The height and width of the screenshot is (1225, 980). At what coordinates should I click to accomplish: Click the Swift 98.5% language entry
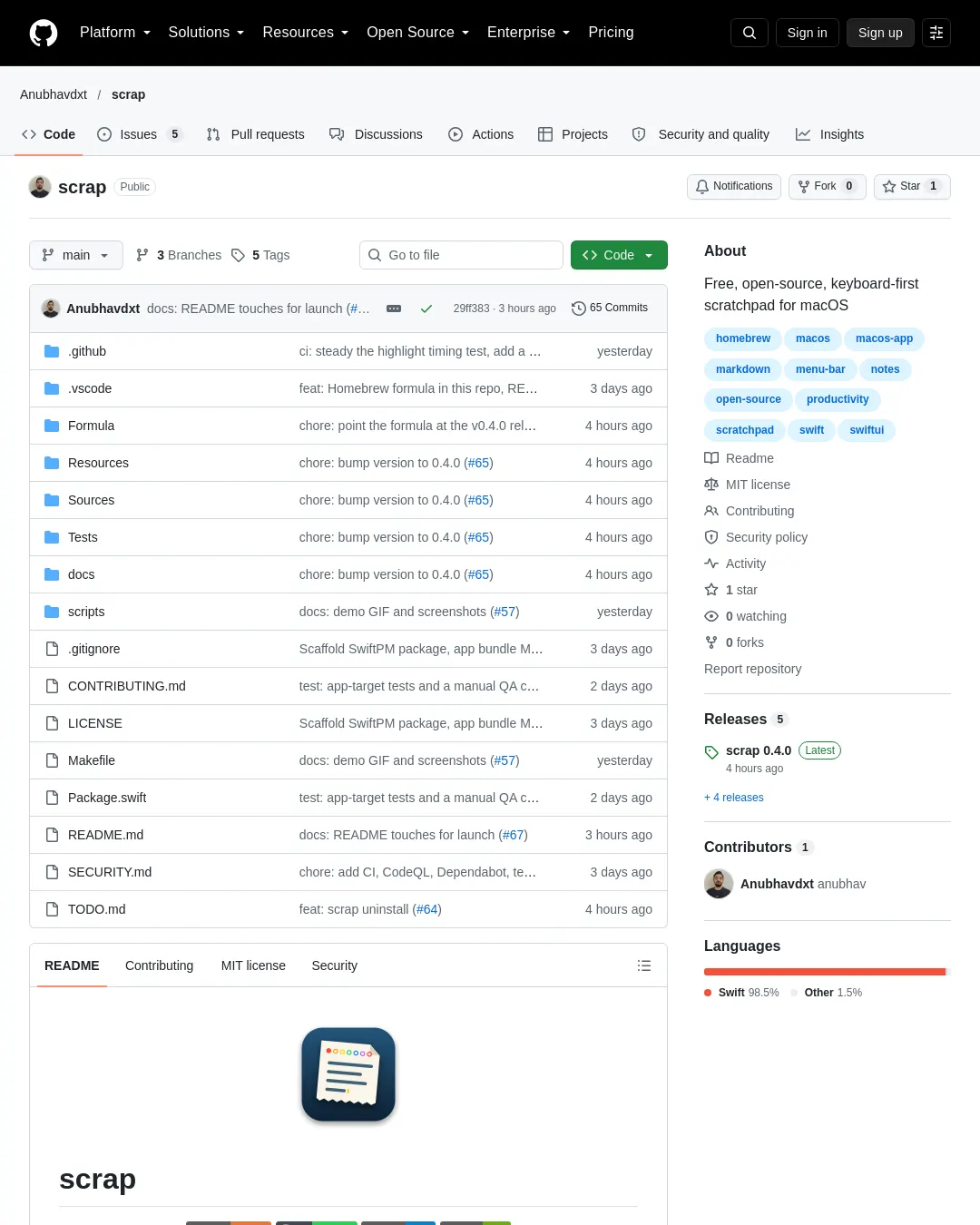741,993
